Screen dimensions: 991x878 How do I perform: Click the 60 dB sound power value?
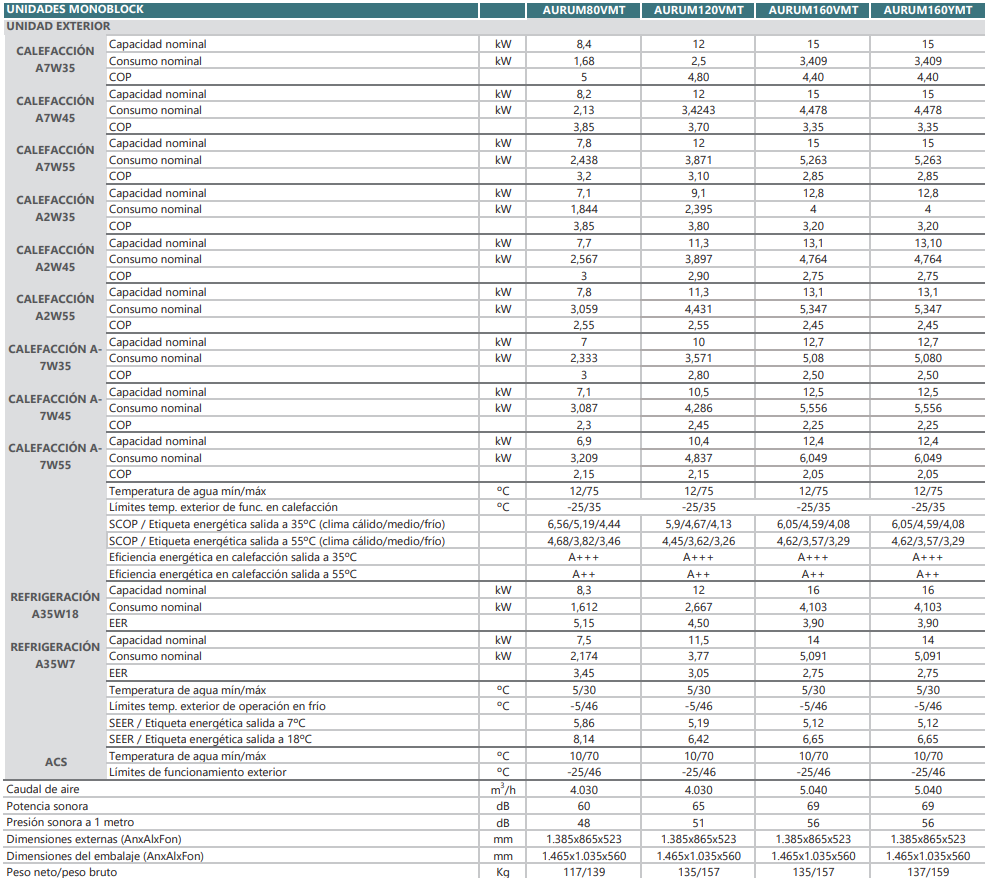pos(583,806)
